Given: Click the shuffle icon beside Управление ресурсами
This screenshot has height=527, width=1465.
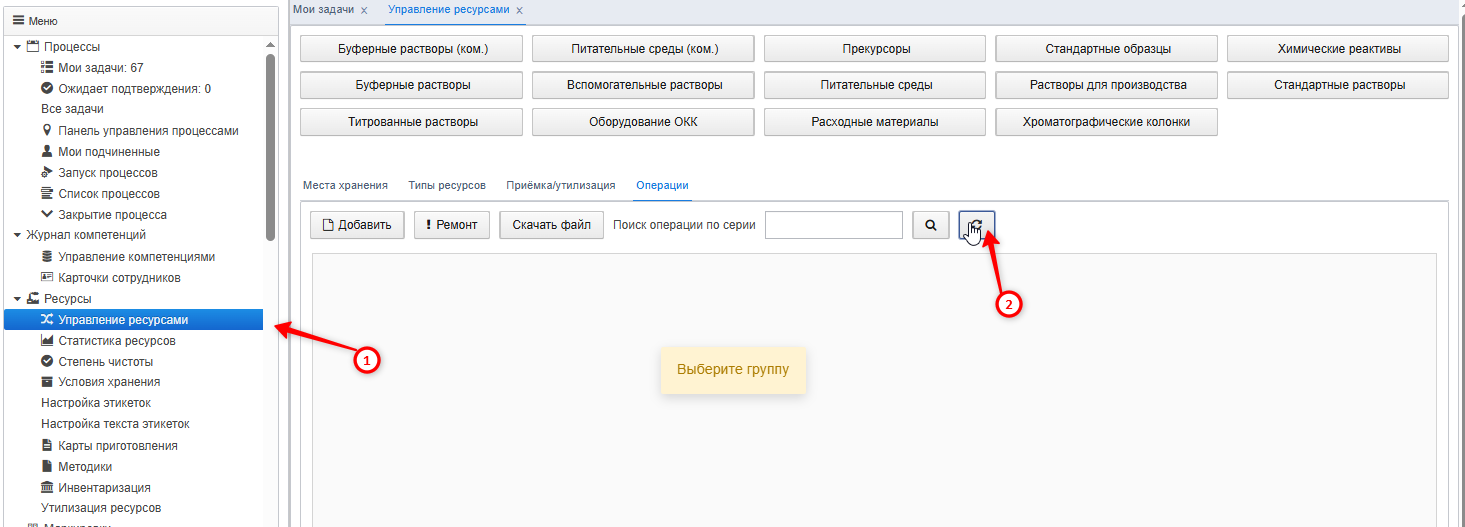Looking at the screenshot, I should click(x=47, y=320).
